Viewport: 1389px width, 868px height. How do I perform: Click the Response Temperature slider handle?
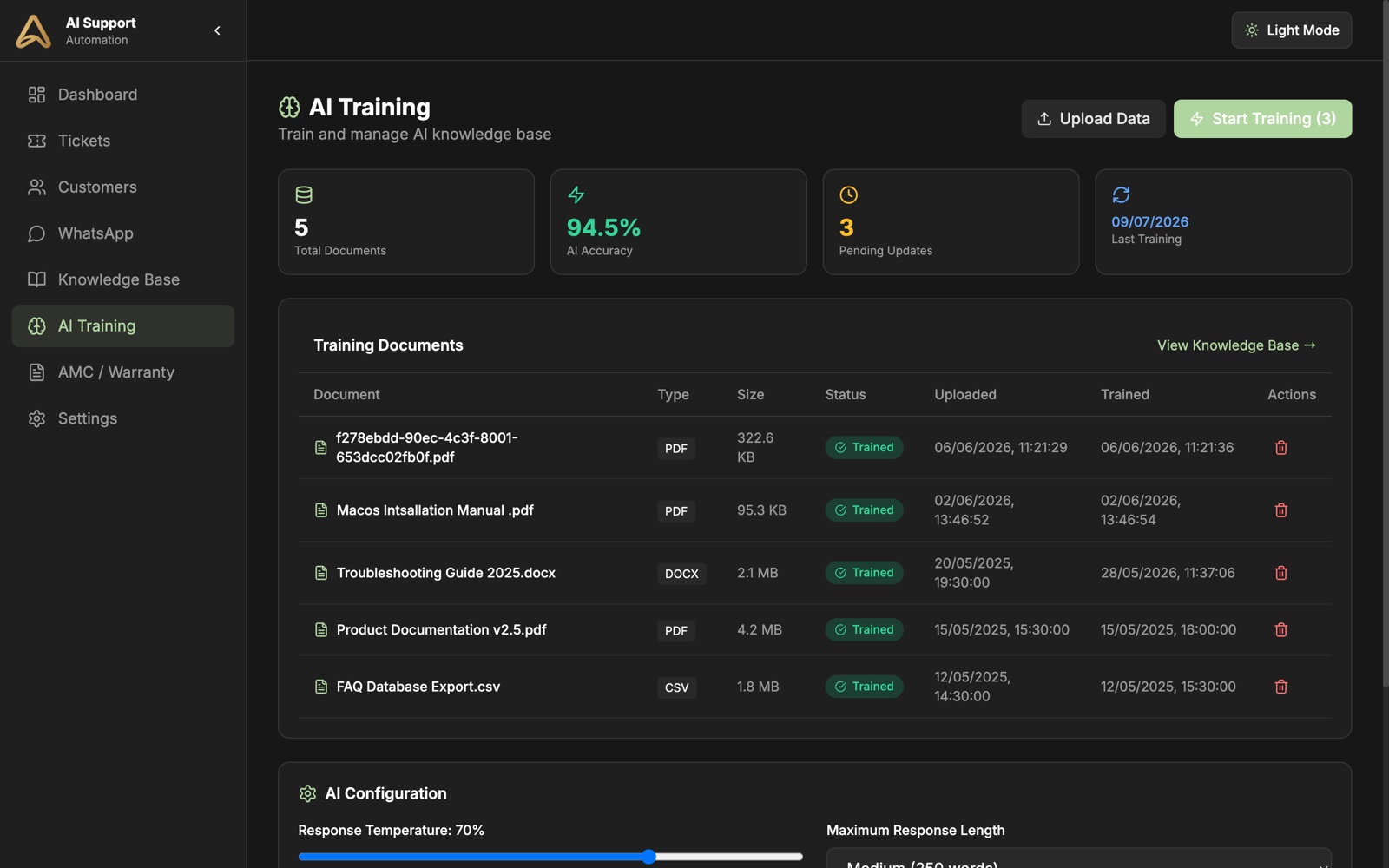[649, 857]
